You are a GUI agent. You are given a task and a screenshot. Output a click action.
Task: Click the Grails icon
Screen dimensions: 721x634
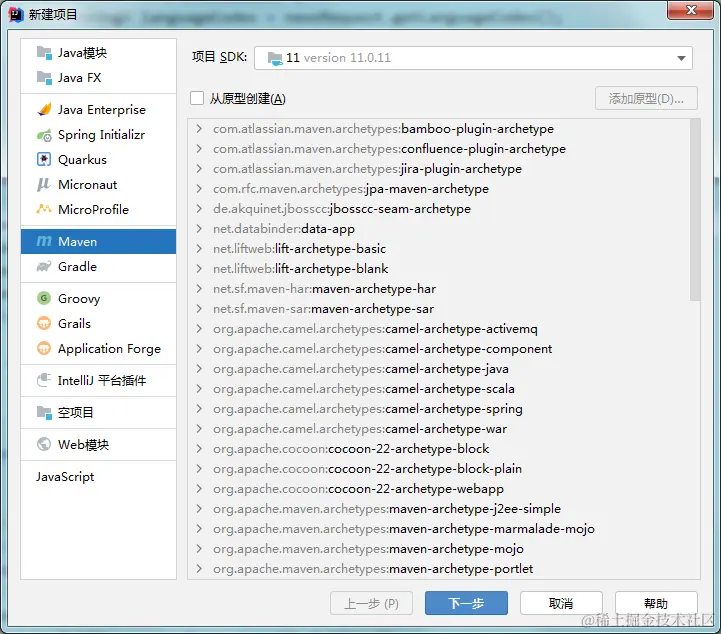click(x=44, y=323)
